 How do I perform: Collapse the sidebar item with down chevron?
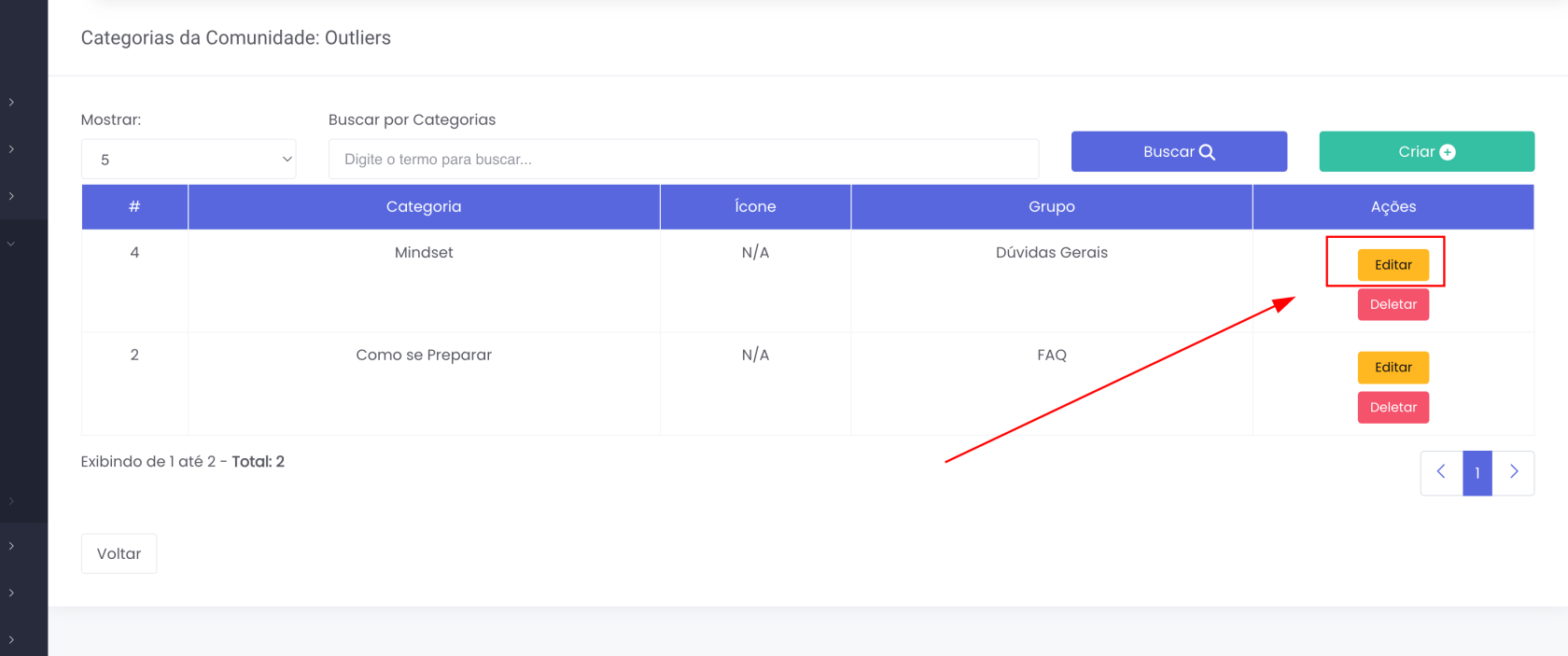[x=11, y=244]
